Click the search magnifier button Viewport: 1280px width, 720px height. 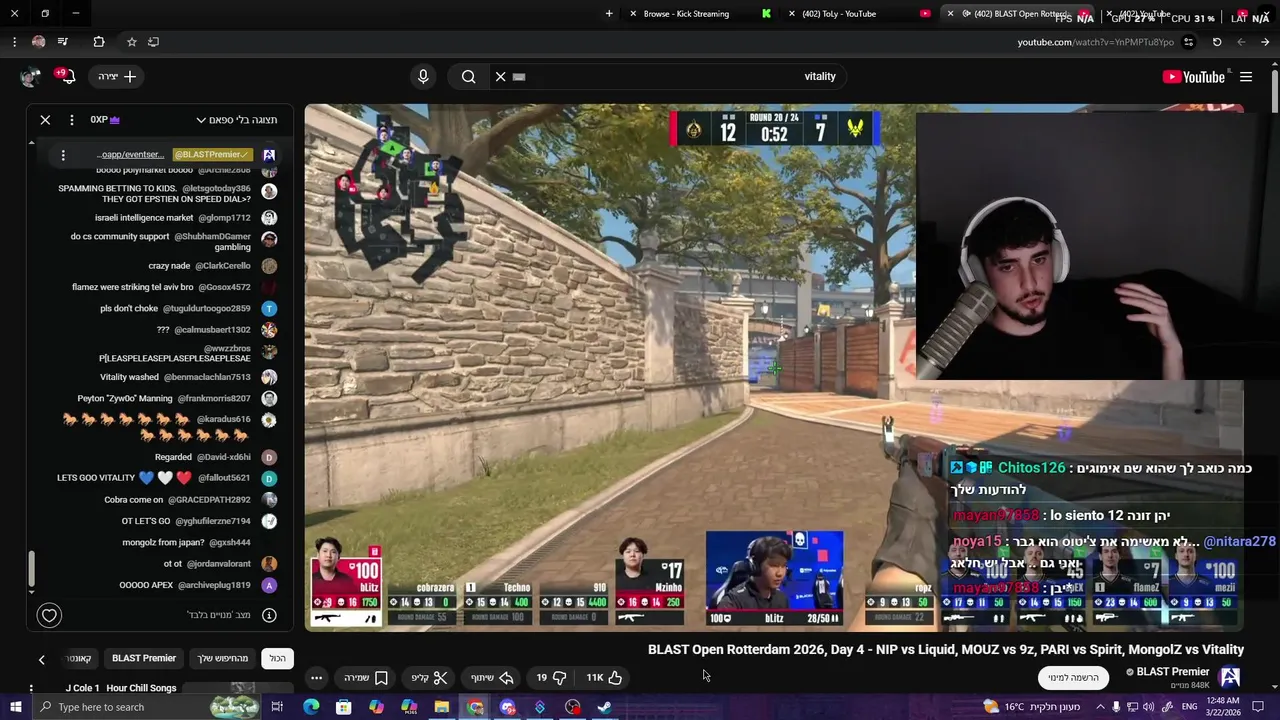(x=468, y=76)
